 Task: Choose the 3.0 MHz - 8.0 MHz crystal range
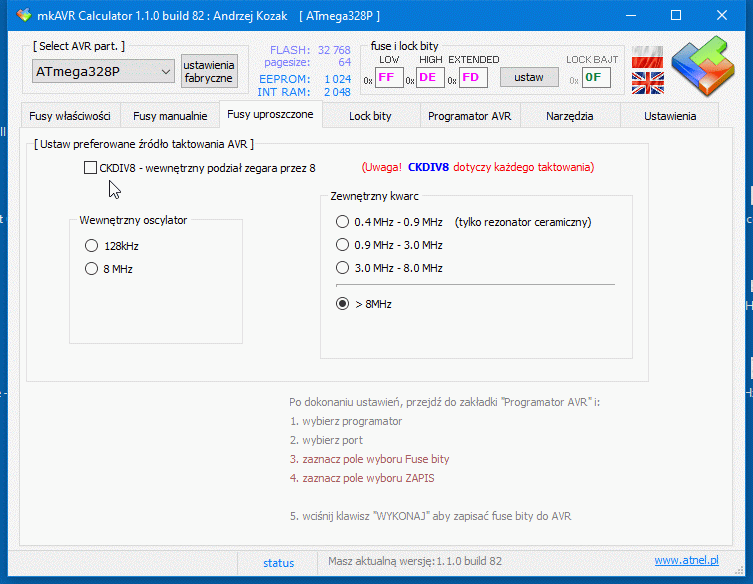coord(343,268)
